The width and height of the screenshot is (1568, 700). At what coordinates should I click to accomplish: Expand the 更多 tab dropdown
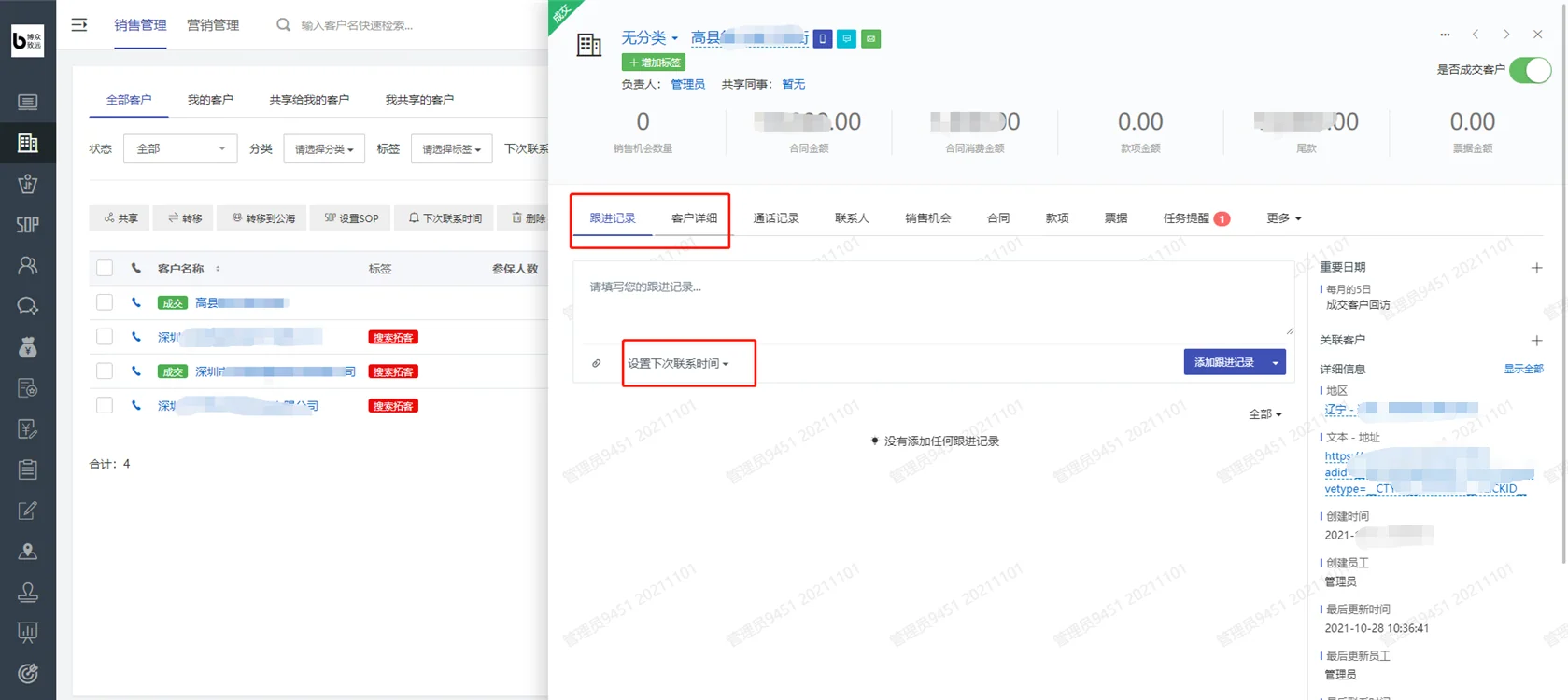pos(1284,218)
